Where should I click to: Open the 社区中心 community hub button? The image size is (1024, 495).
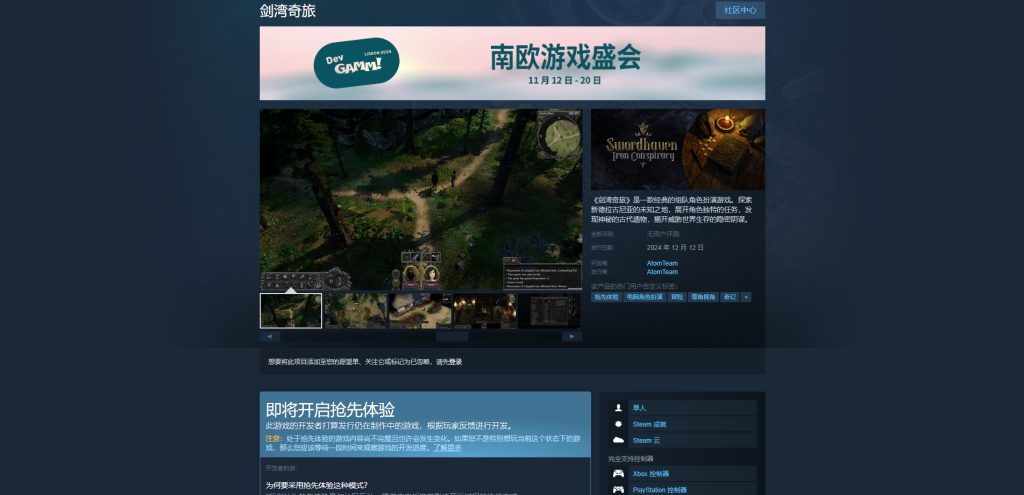tap(740, 10)
